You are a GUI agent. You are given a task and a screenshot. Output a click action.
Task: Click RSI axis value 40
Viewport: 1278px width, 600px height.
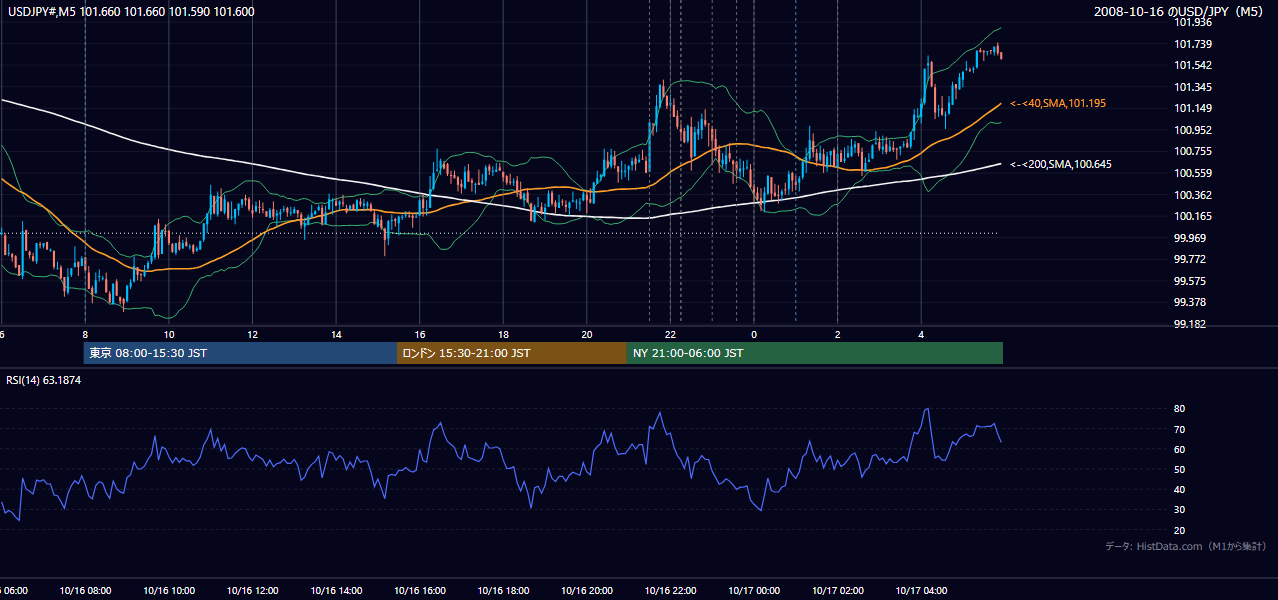click(x=1179, y=490)
